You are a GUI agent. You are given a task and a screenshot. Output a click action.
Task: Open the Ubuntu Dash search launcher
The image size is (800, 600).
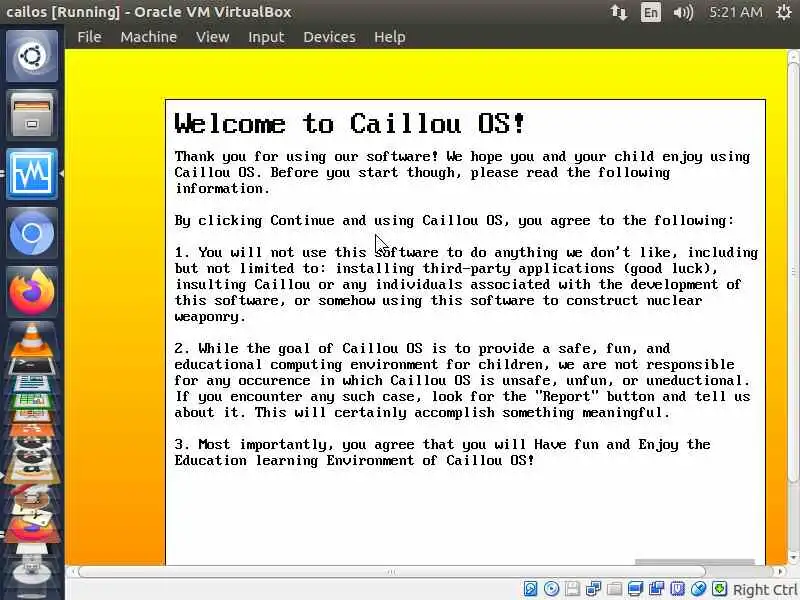(32, 56)
